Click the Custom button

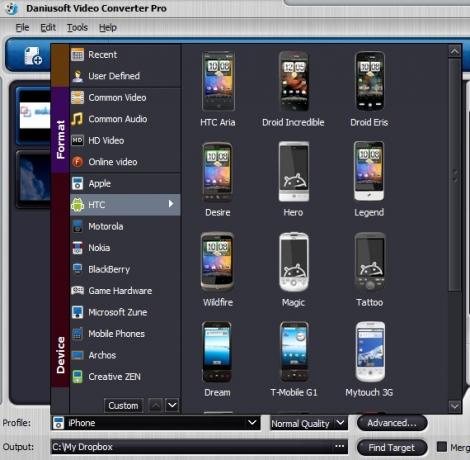(123, 406)
